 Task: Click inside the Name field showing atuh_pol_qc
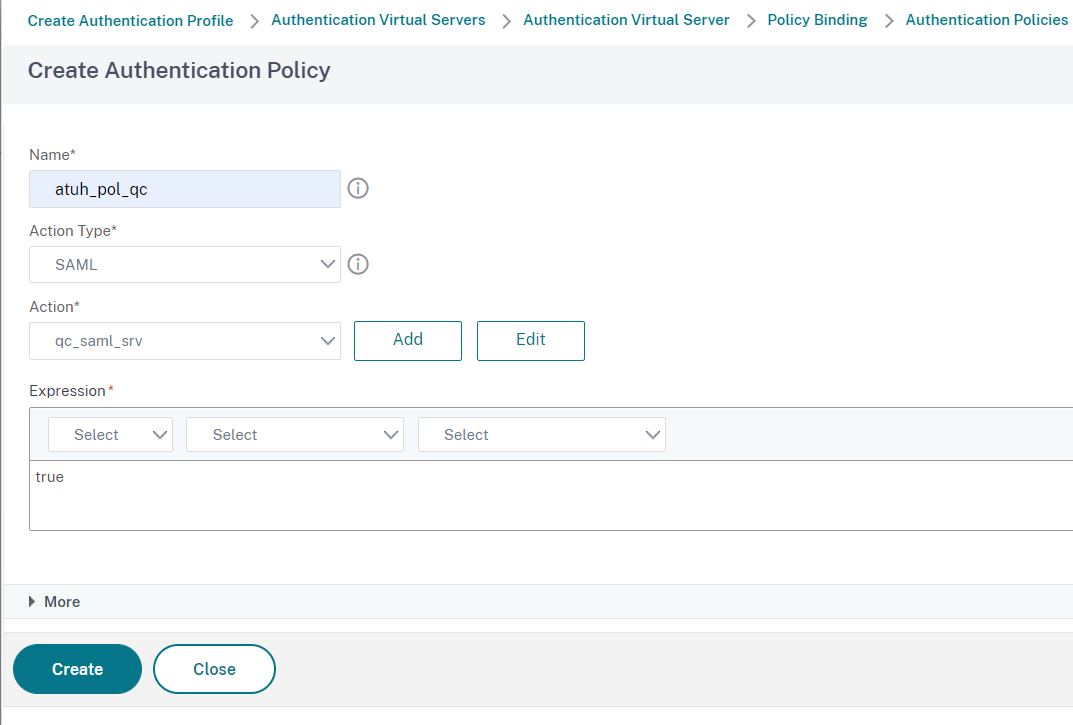tap(184, 188)
